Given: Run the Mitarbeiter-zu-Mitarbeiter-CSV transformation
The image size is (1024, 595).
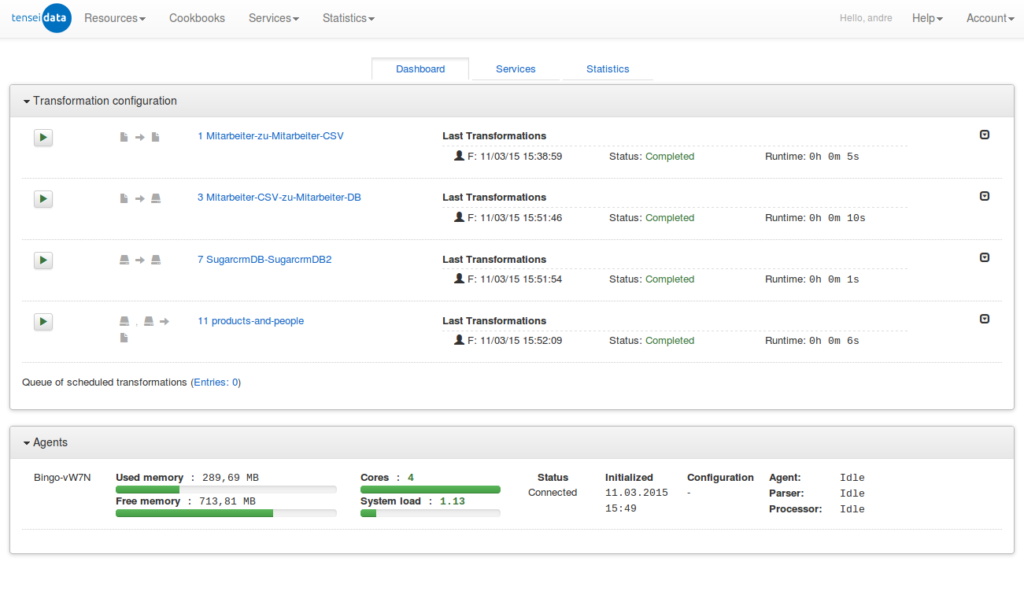Looking at the screenshot, I should 43,137.
